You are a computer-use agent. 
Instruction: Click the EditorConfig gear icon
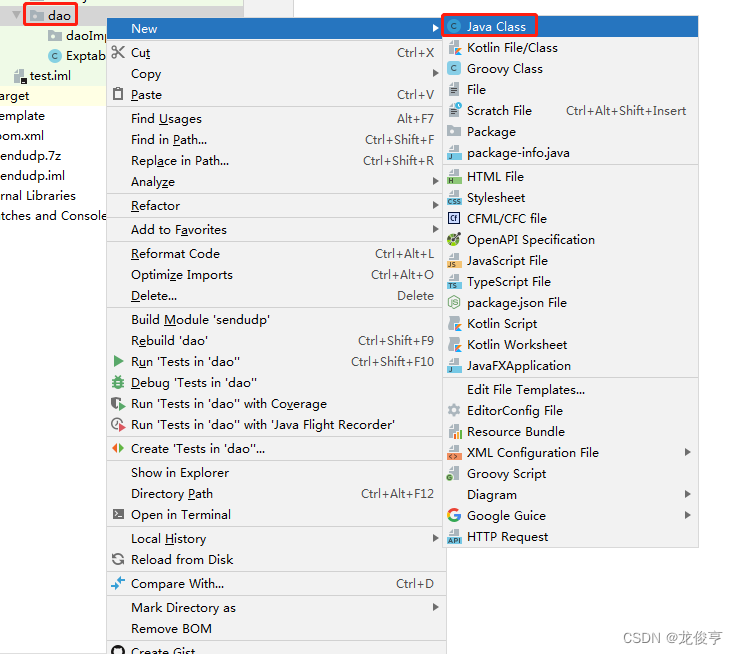coord(454,410)
